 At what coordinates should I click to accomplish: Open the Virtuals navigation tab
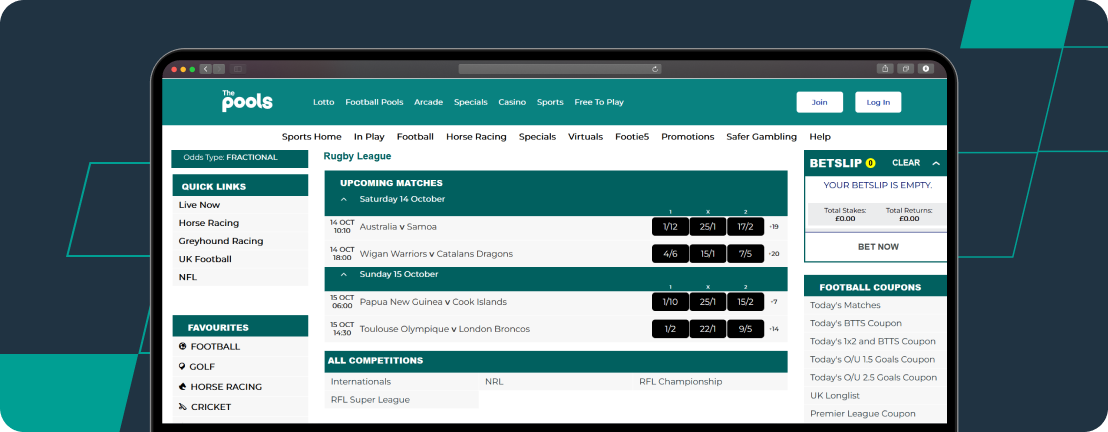tap(586, 136)
